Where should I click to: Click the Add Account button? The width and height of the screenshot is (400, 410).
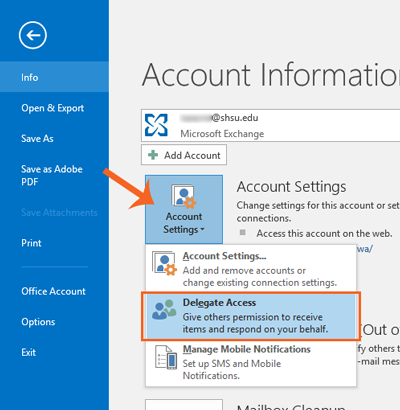[184, 155]
